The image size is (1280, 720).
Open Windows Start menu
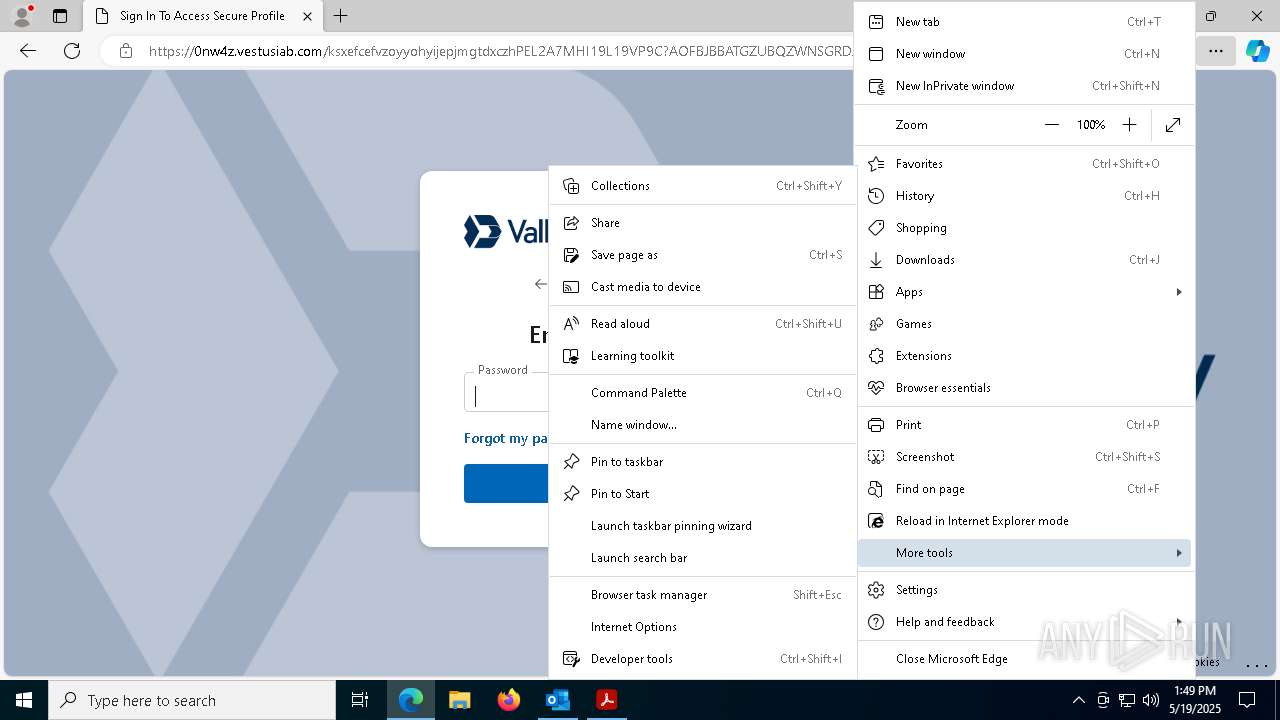24,700
